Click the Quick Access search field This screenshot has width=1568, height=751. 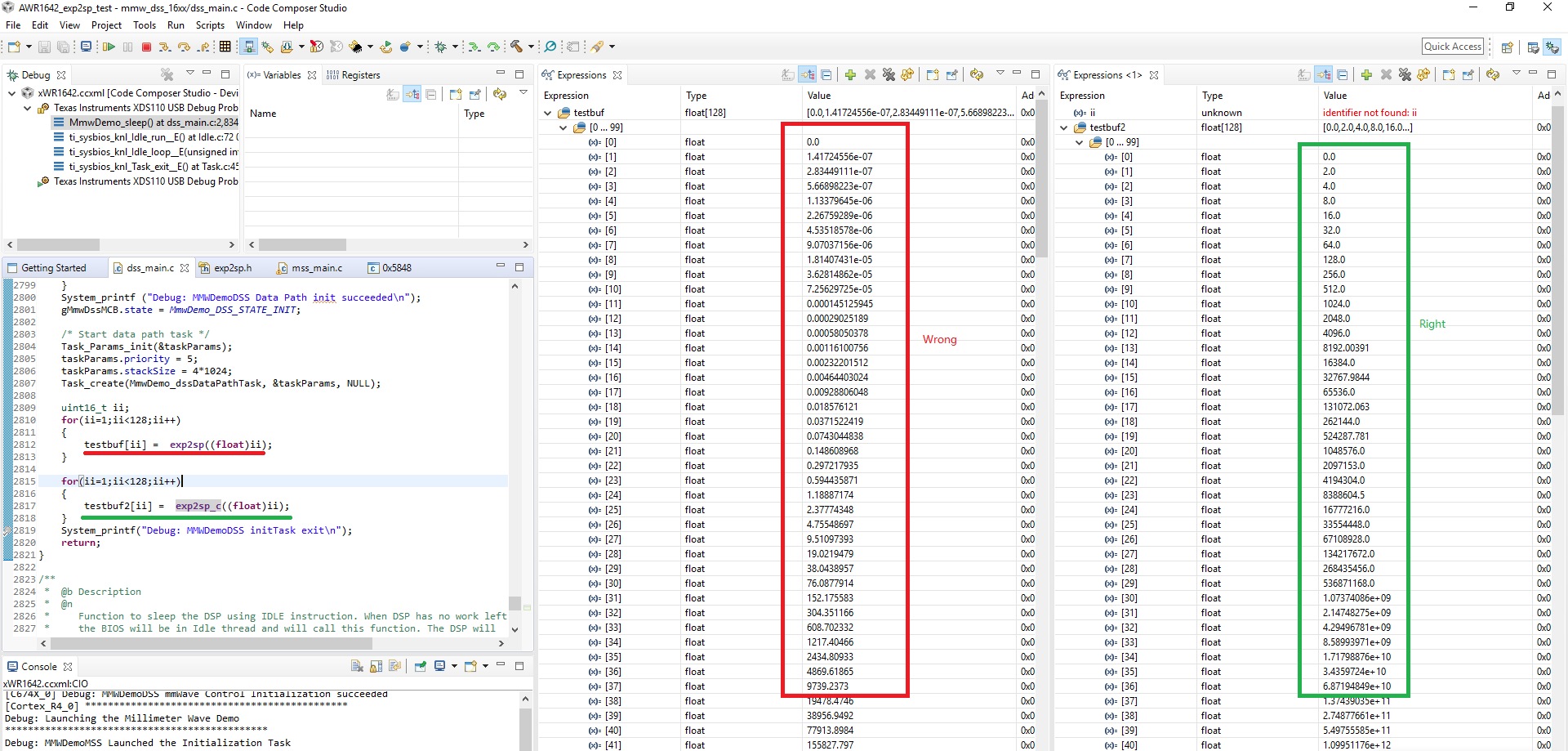1453,47
